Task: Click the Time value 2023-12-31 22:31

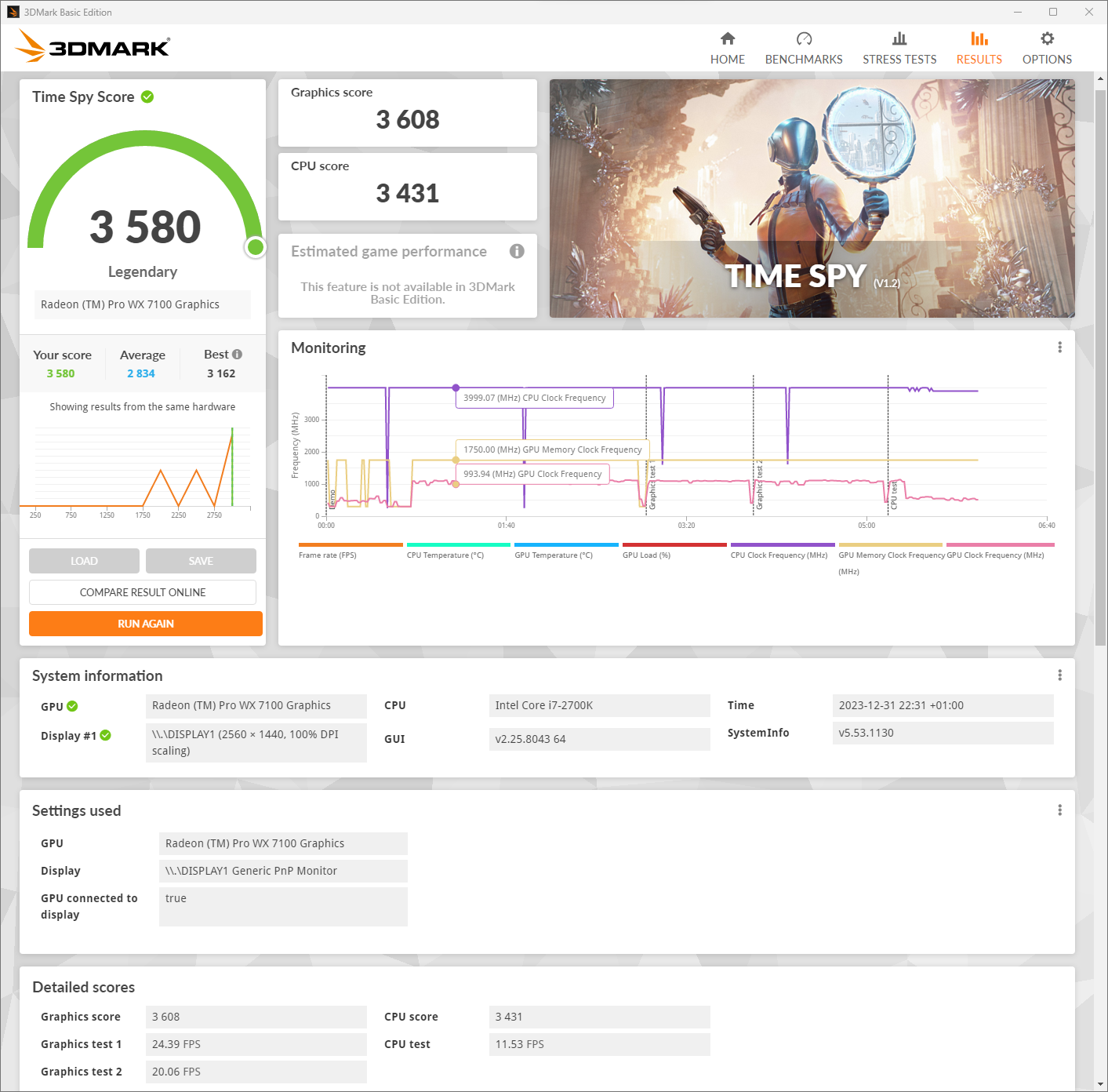Action: click(x=943, y=705)
